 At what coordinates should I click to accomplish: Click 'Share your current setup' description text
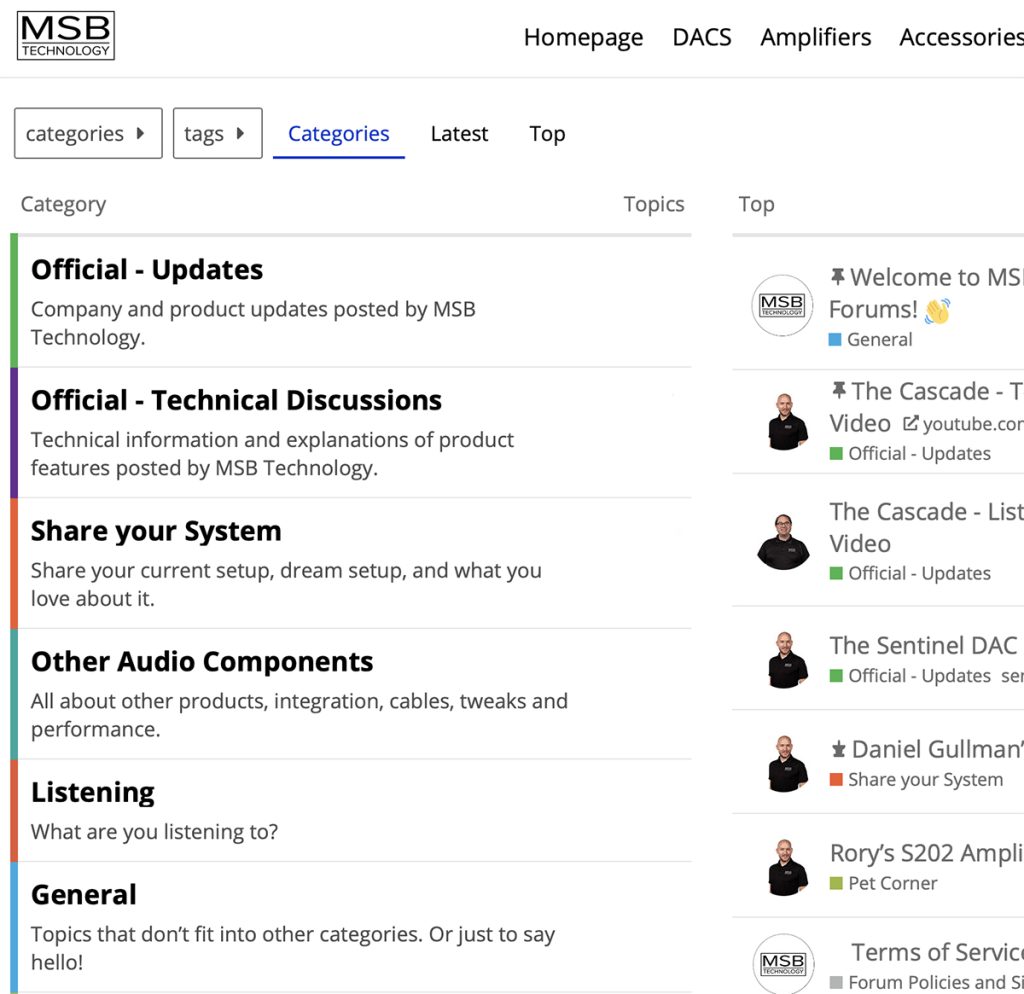coord(286,585)
